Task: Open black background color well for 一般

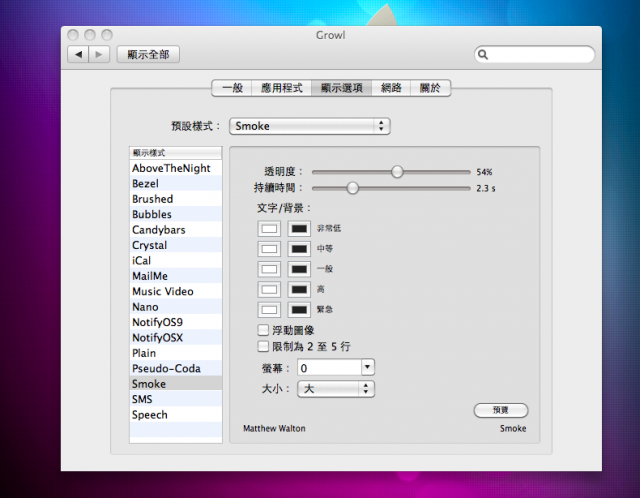Action: click(x=299, y=269)
